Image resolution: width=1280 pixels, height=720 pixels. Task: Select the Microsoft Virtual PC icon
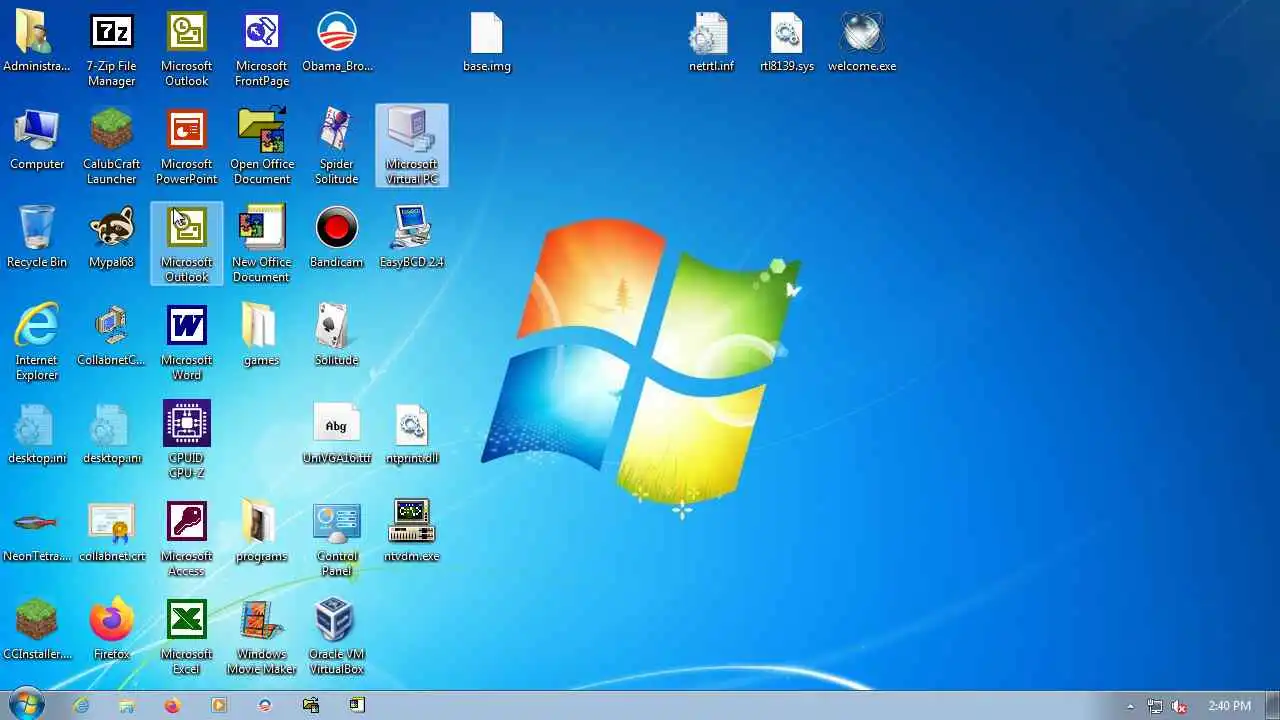click(412, 146)
